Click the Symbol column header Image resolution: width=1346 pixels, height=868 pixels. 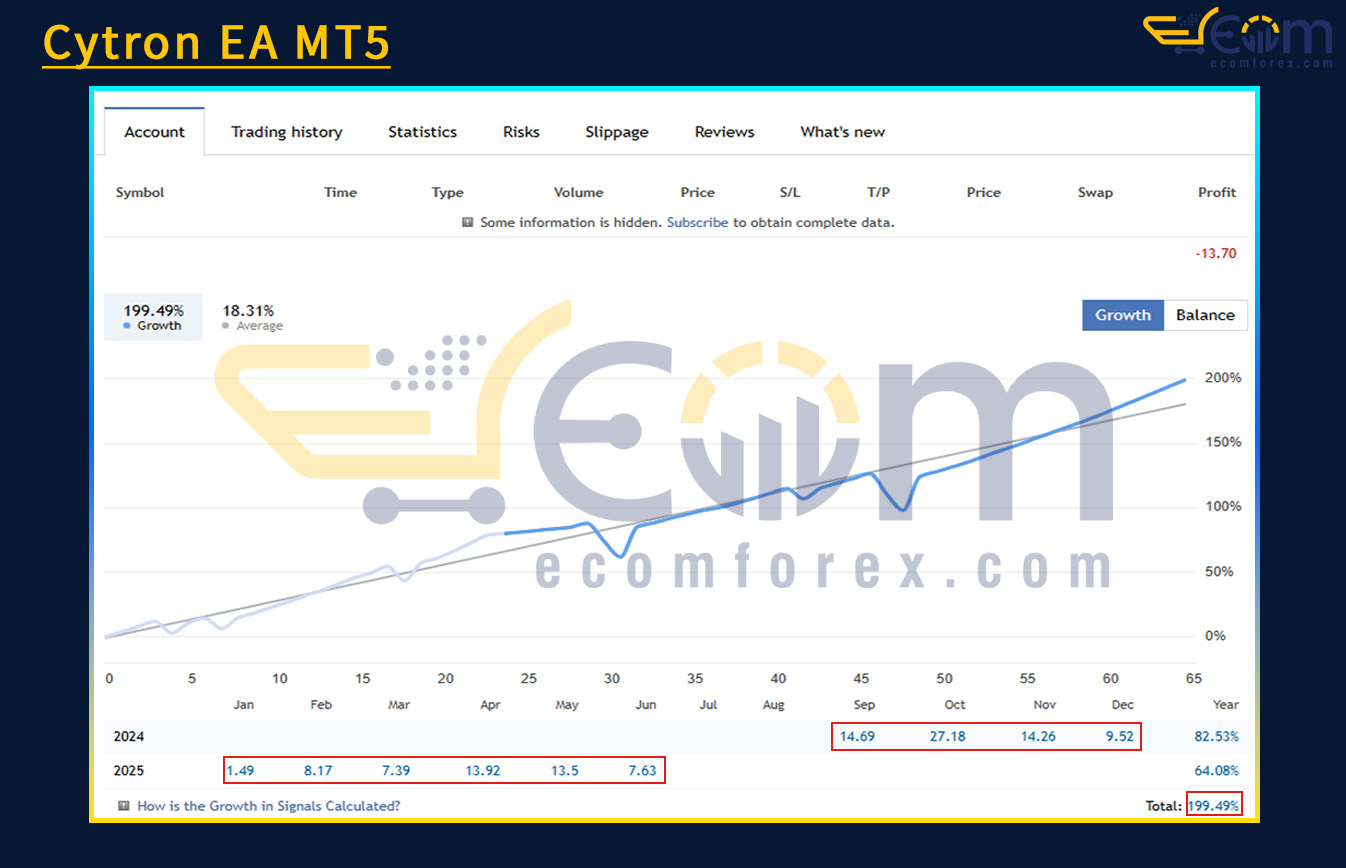pyautogui.click(x=140, y=192)
